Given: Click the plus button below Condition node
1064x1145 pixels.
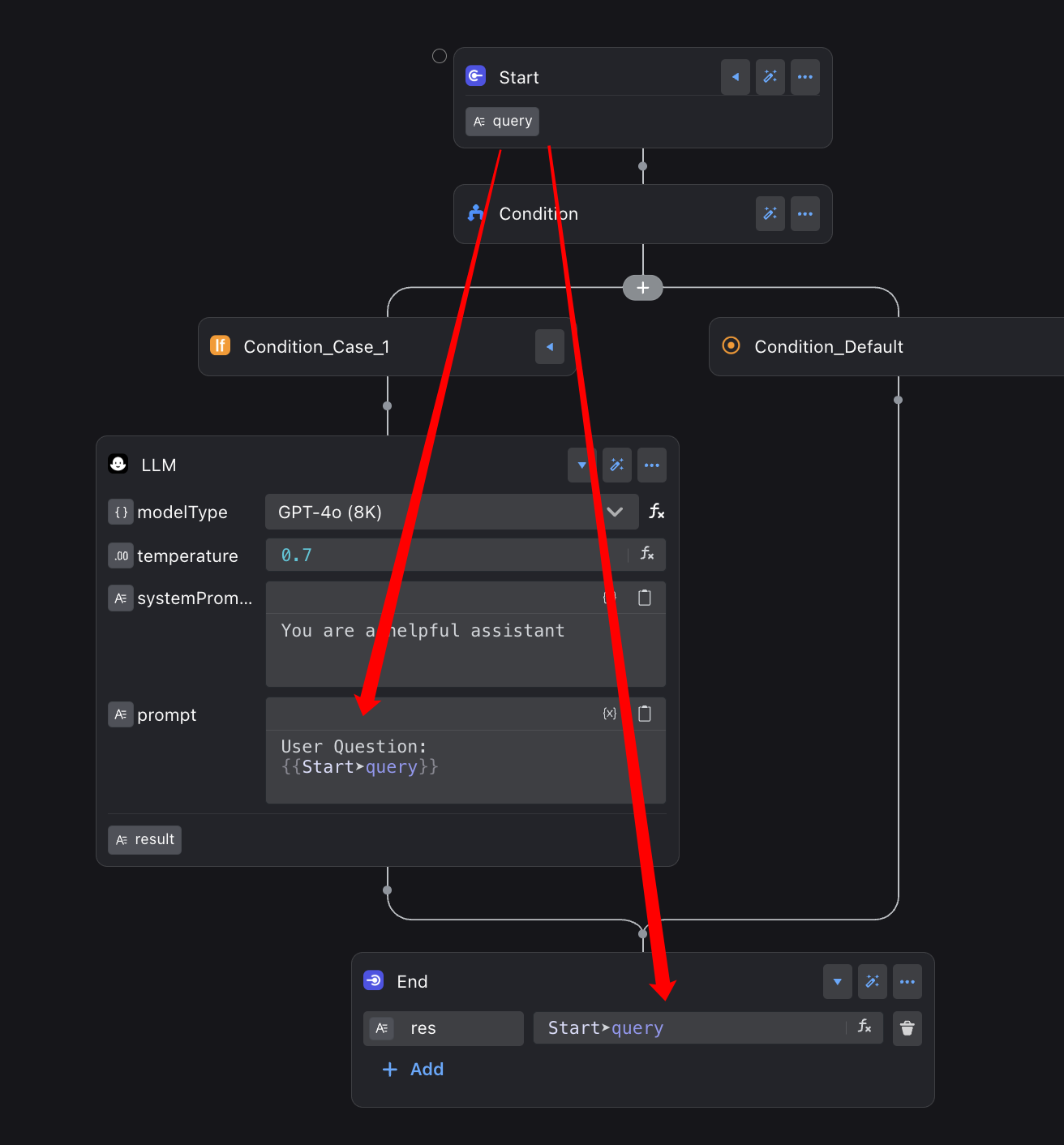Looking at the screenshot, I should tap(642, 288).
